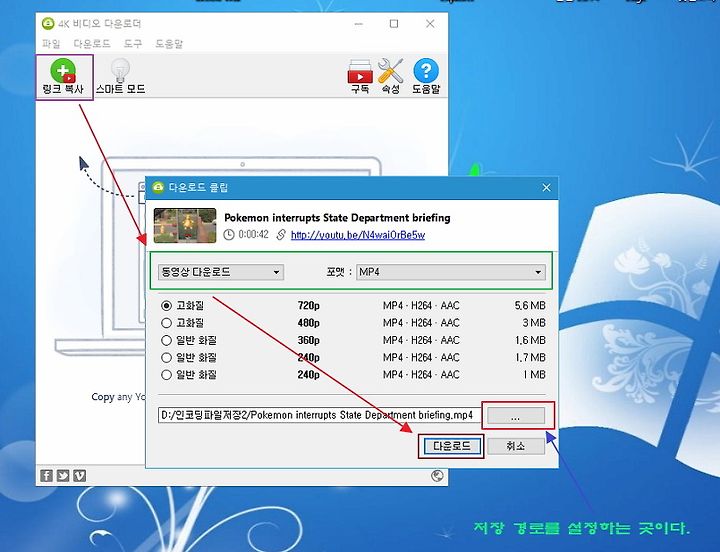720x552 pixels.
Task: Select the 720p high quality option
Action: (x=166, y=305)
